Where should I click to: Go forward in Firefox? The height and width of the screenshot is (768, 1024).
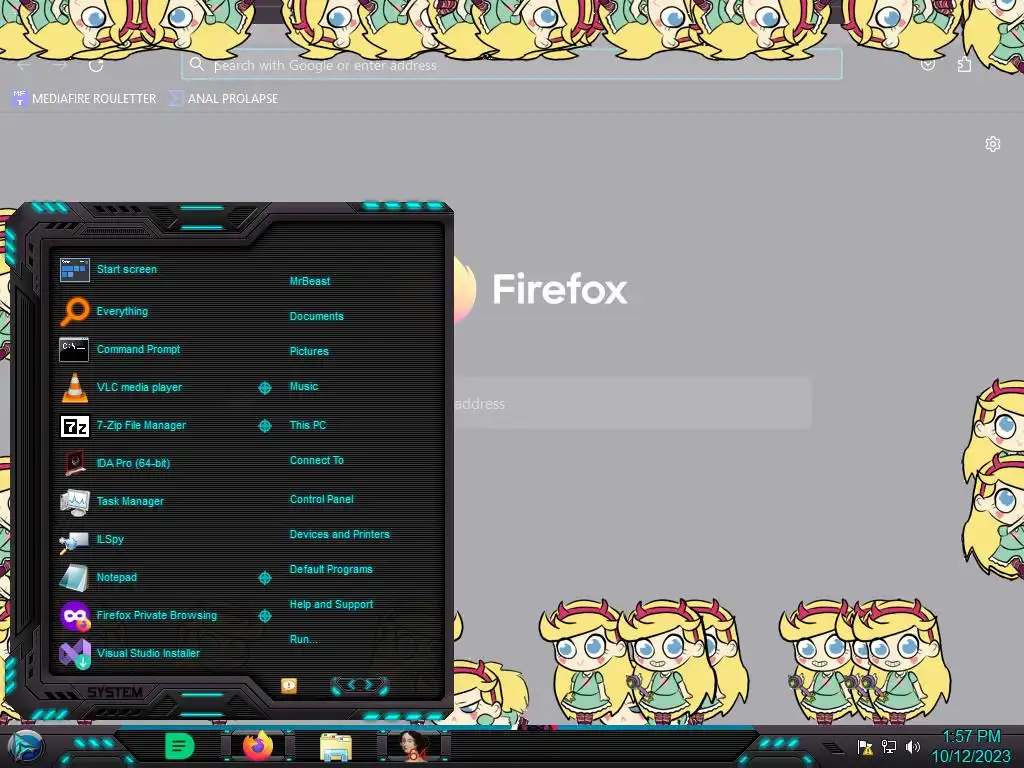click(60, 65)
